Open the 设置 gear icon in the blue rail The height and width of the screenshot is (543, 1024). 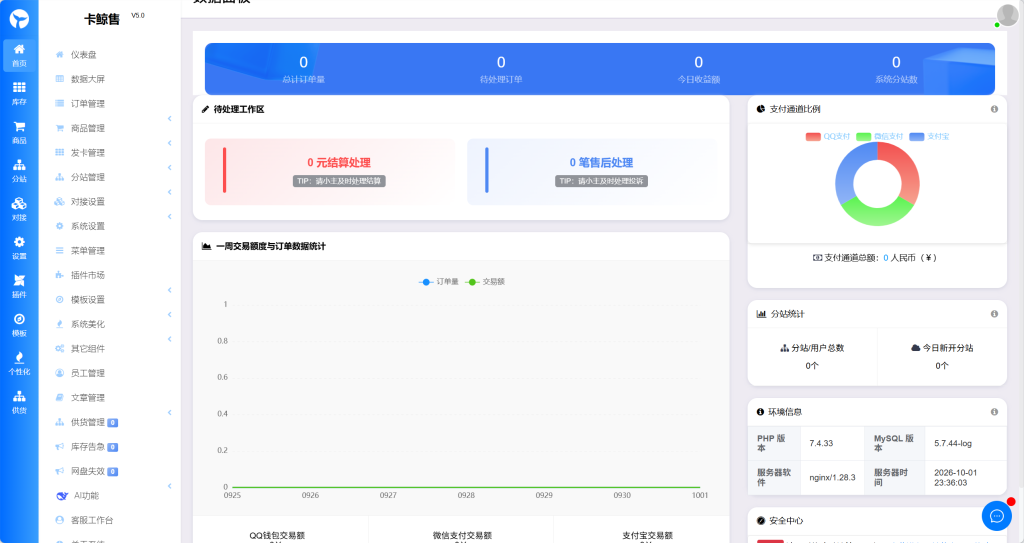(20, 248)
